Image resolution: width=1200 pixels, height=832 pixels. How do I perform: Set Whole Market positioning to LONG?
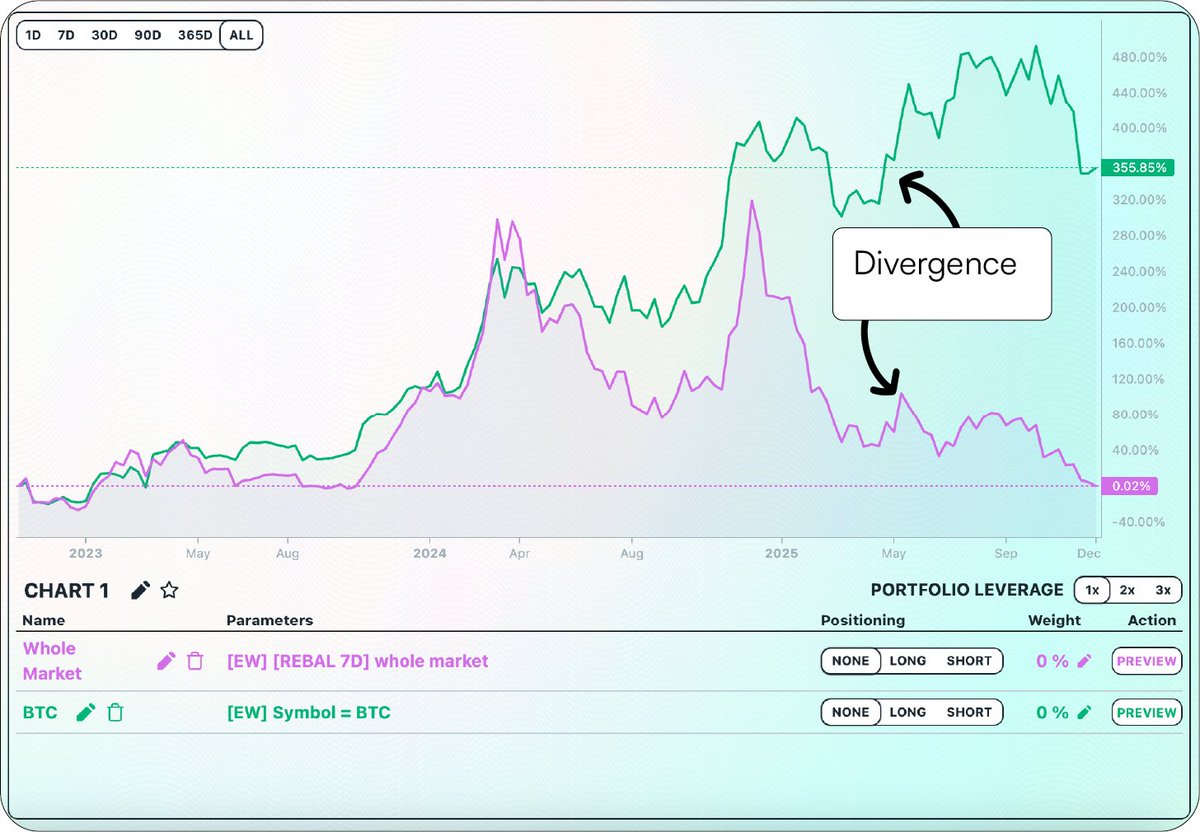(908, 661)
